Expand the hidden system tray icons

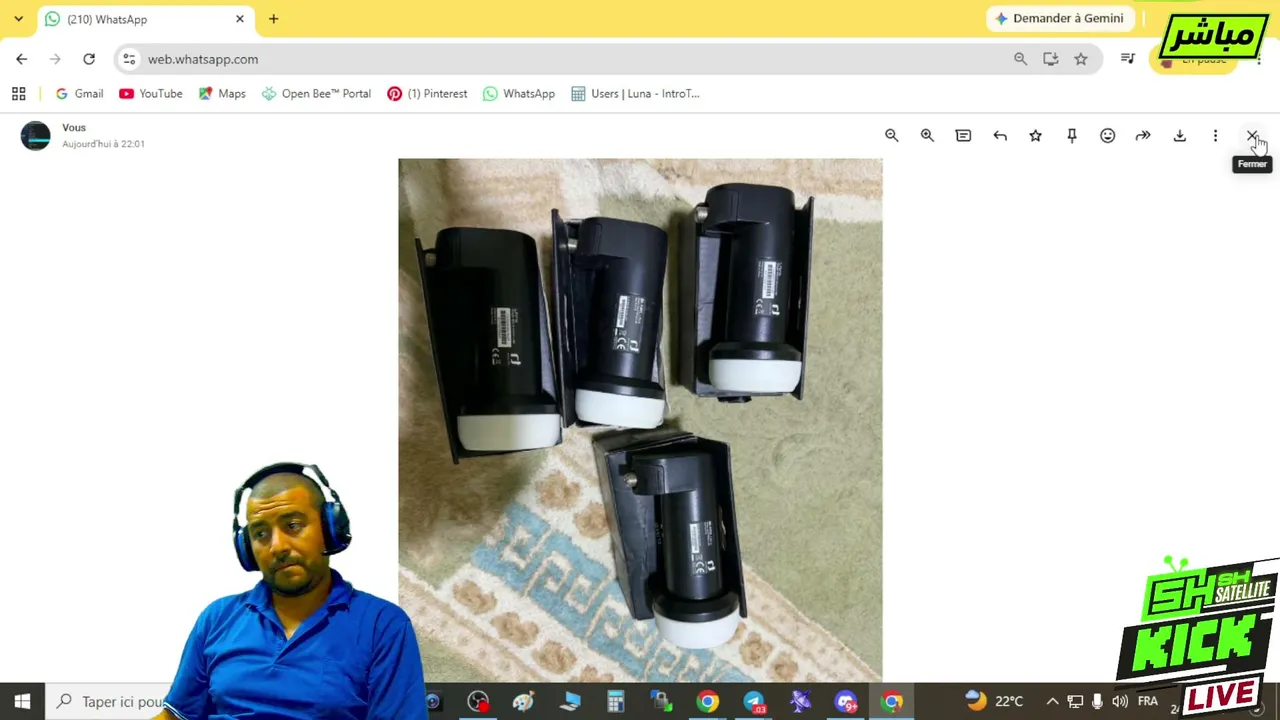pyautogui.click(x=1052, y=701)
